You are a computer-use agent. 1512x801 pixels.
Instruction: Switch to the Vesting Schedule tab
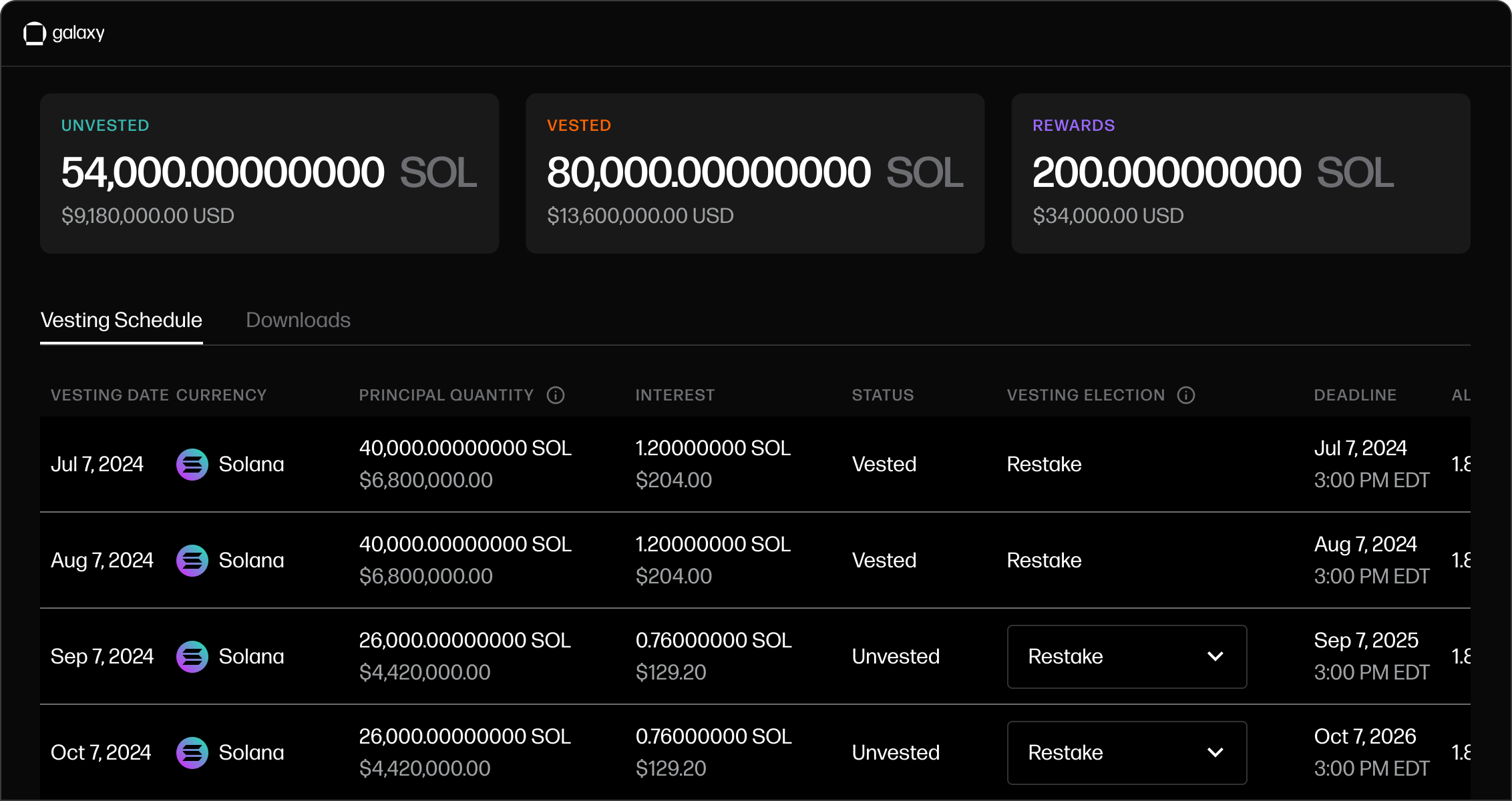(122, 320)
